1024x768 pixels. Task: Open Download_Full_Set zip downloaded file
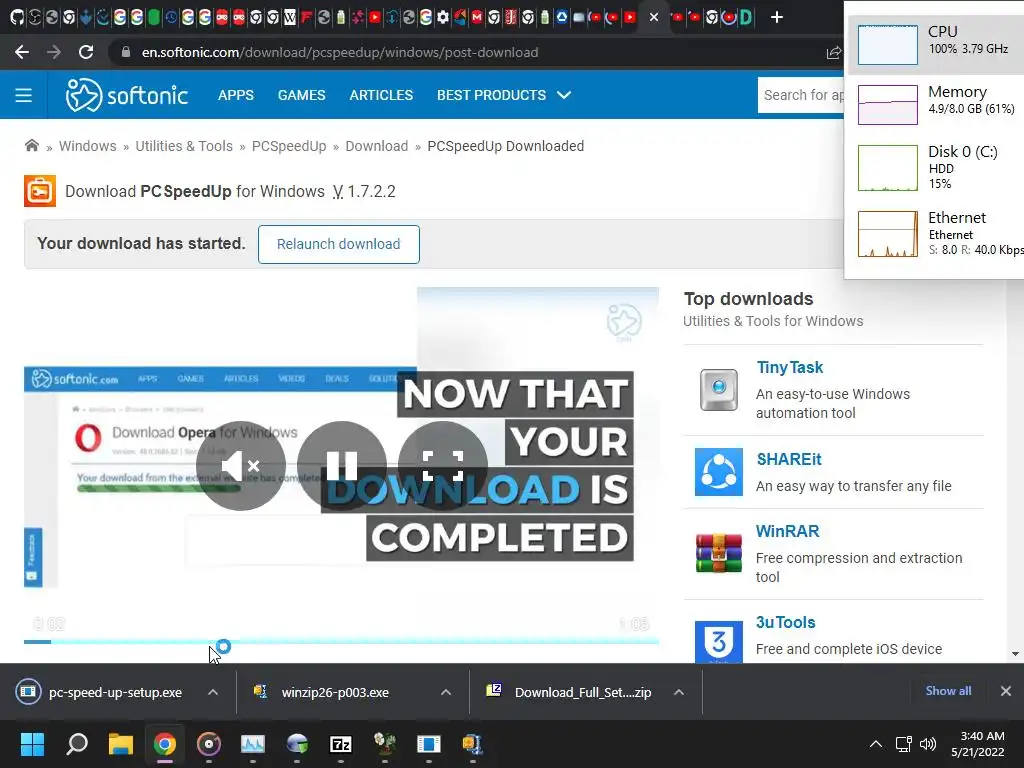click(x=569, y=692)
